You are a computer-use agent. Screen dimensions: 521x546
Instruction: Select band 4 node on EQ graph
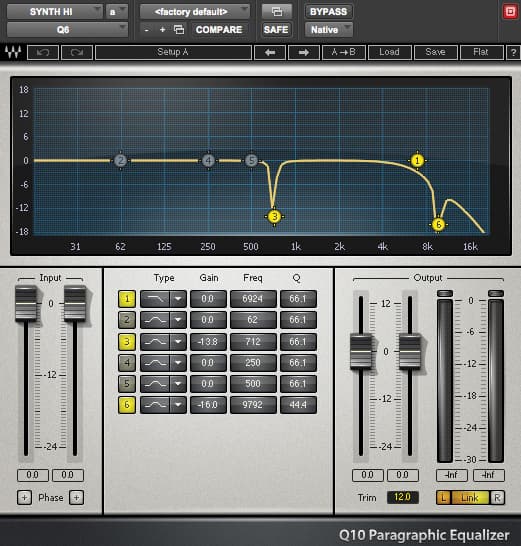pos(208,161)
